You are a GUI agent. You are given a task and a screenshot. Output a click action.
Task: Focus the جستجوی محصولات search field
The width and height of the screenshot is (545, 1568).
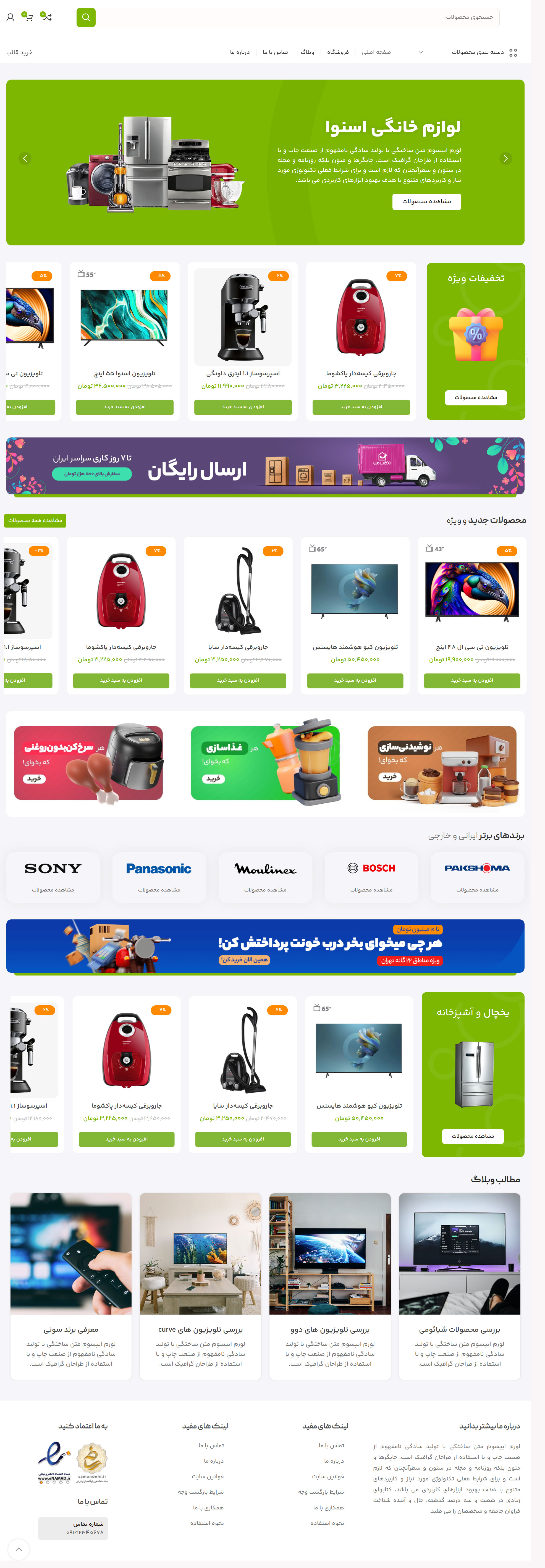coord(298,17)
